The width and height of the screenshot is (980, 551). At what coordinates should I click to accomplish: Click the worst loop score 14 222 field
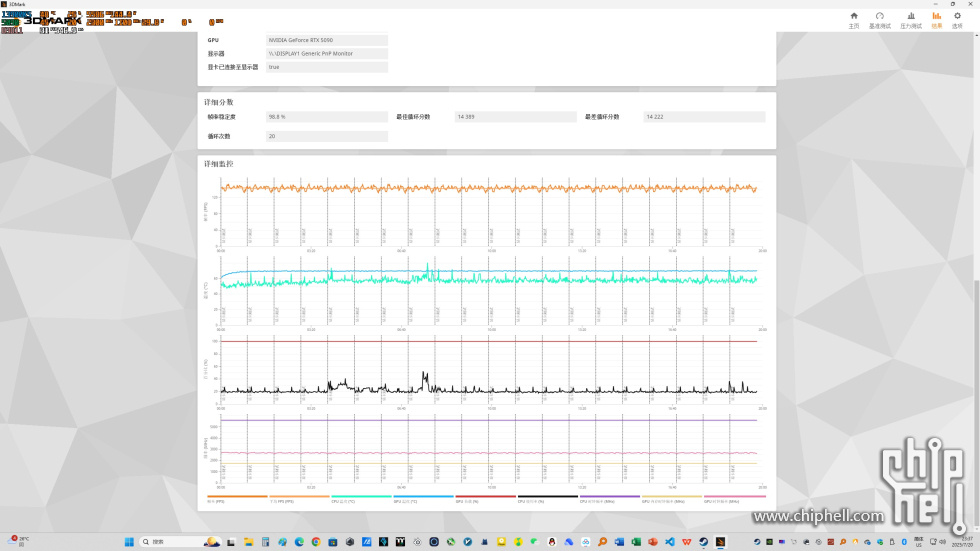(704, 117)
